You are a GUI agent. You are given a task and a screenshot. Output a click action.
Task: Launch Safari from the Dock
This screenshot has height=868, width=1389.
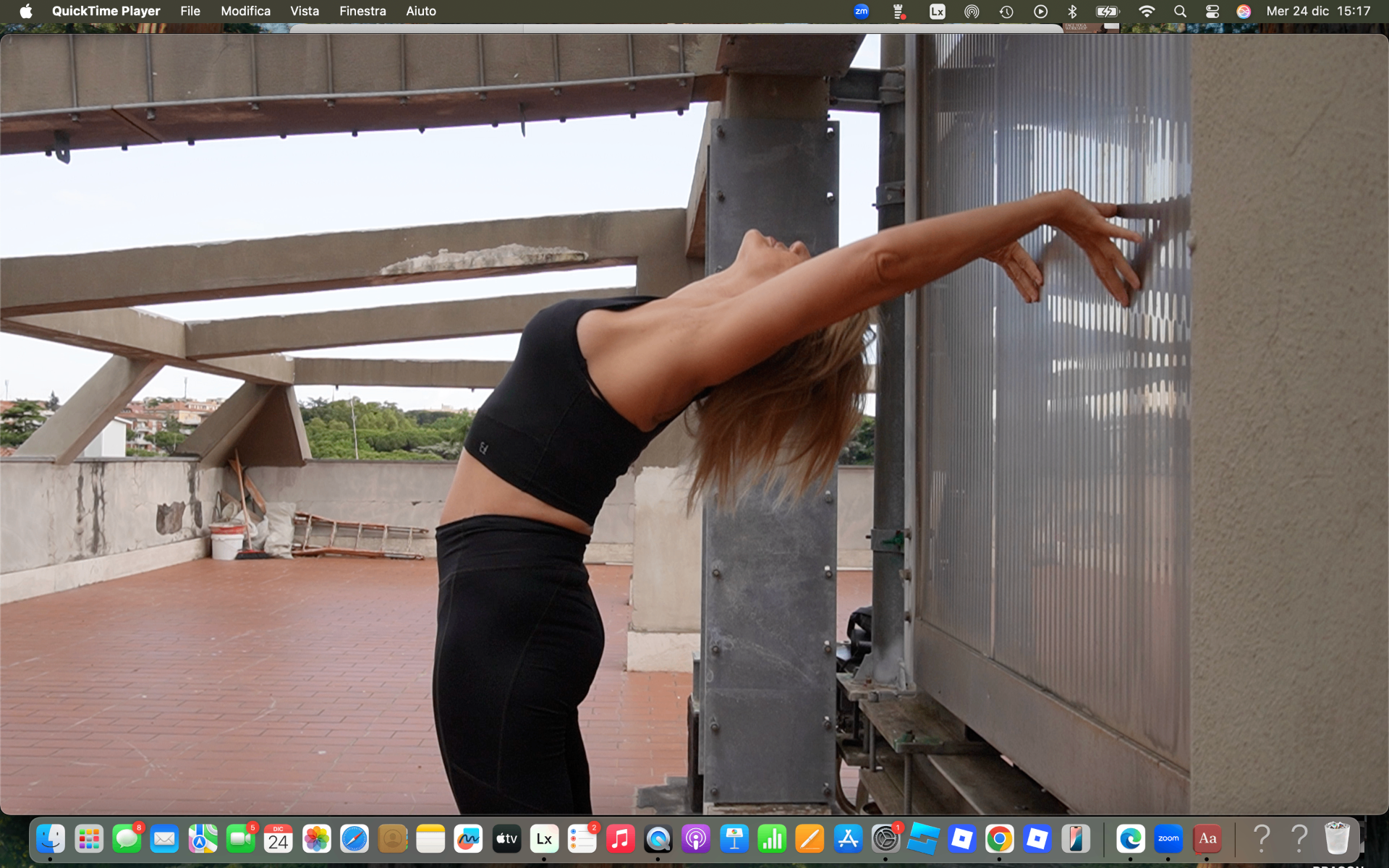(x=354, y=838)
